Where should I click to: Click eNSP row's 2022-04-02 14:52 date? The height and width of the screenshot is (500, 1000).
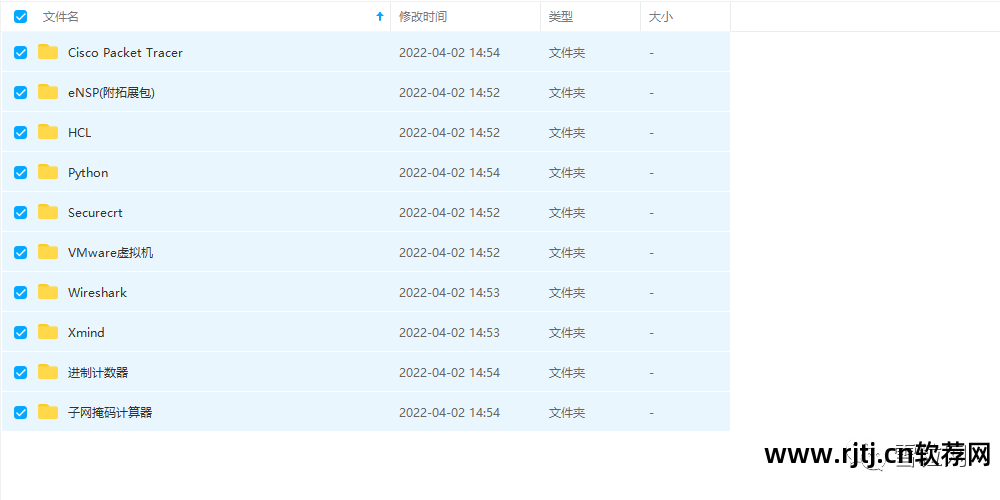(450, 93)
